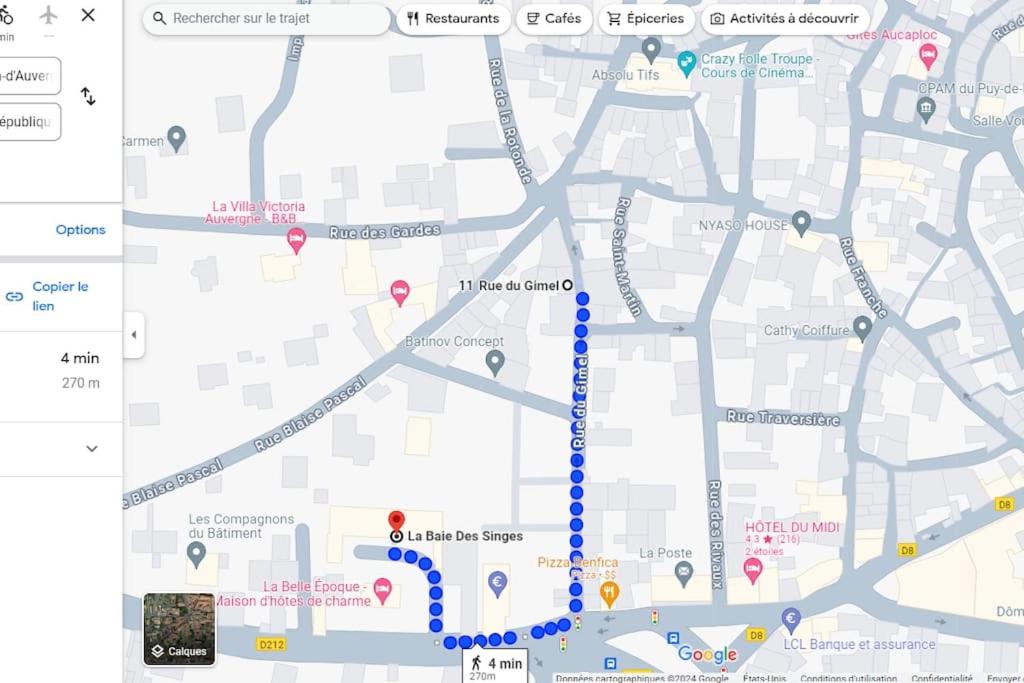Click the Rechercher sur le trajet field

(x=266, y=19)
